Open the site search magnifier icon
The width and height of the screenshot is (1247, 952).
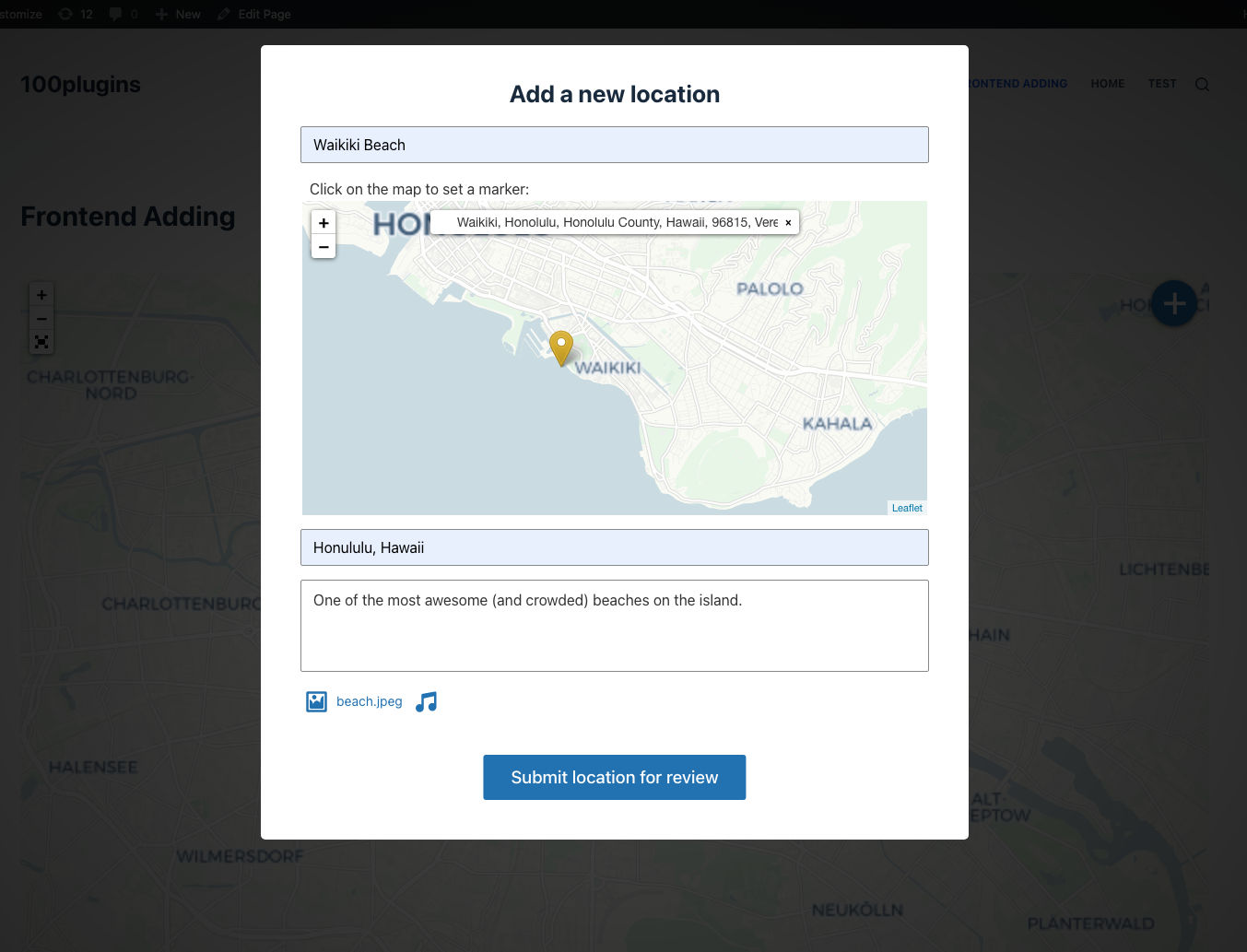tap(1202, 84)
